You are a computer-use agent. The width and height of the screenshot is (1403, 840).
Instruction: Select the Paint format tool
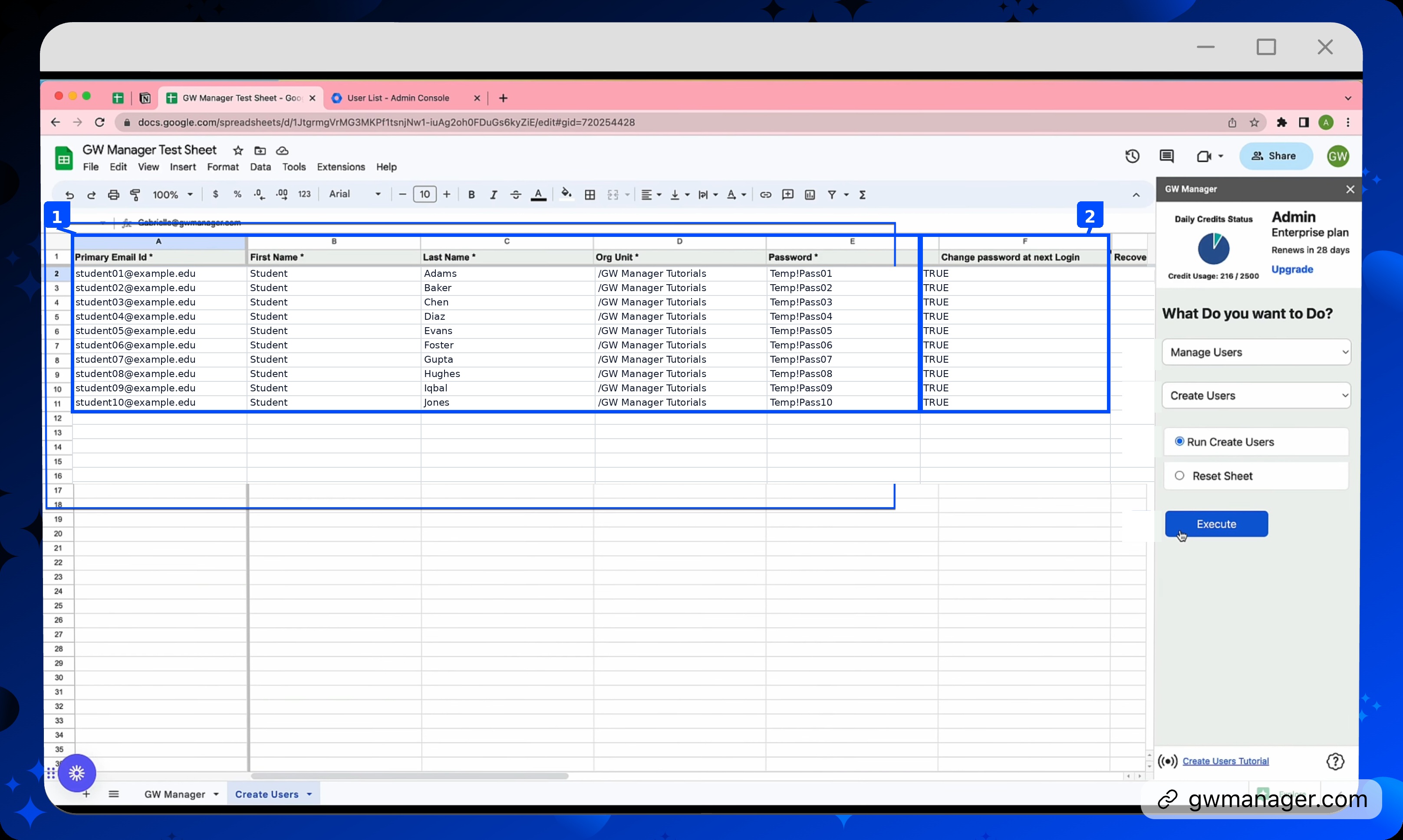coord(135,195)
